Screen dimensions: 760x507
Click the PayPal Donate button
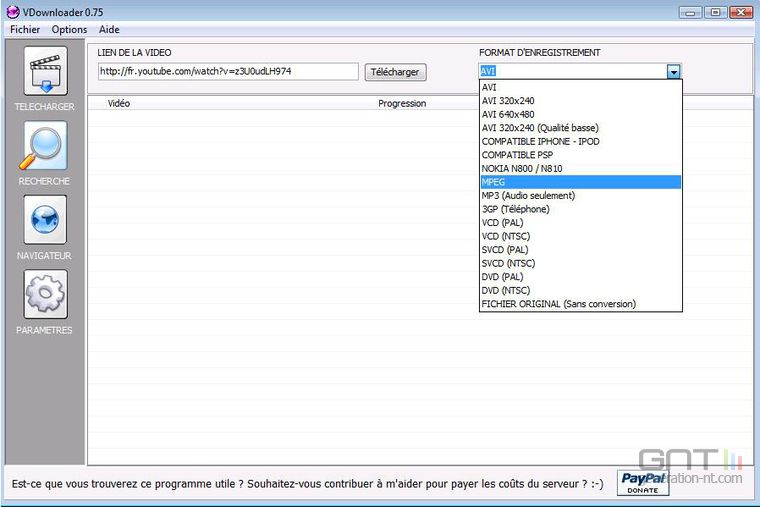coord(643,483)
